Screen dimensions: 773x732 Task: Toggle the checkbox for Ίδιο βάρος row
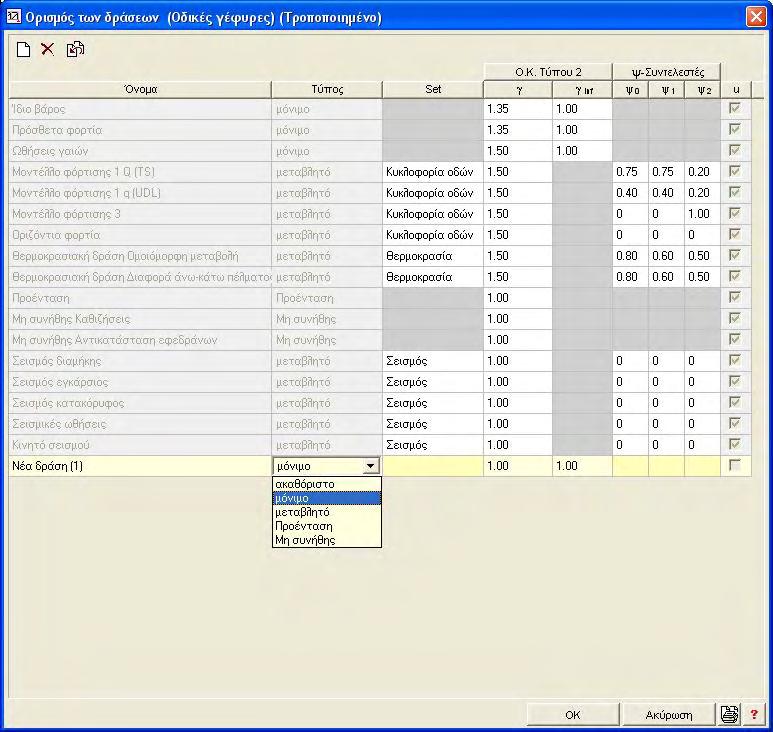735,108
